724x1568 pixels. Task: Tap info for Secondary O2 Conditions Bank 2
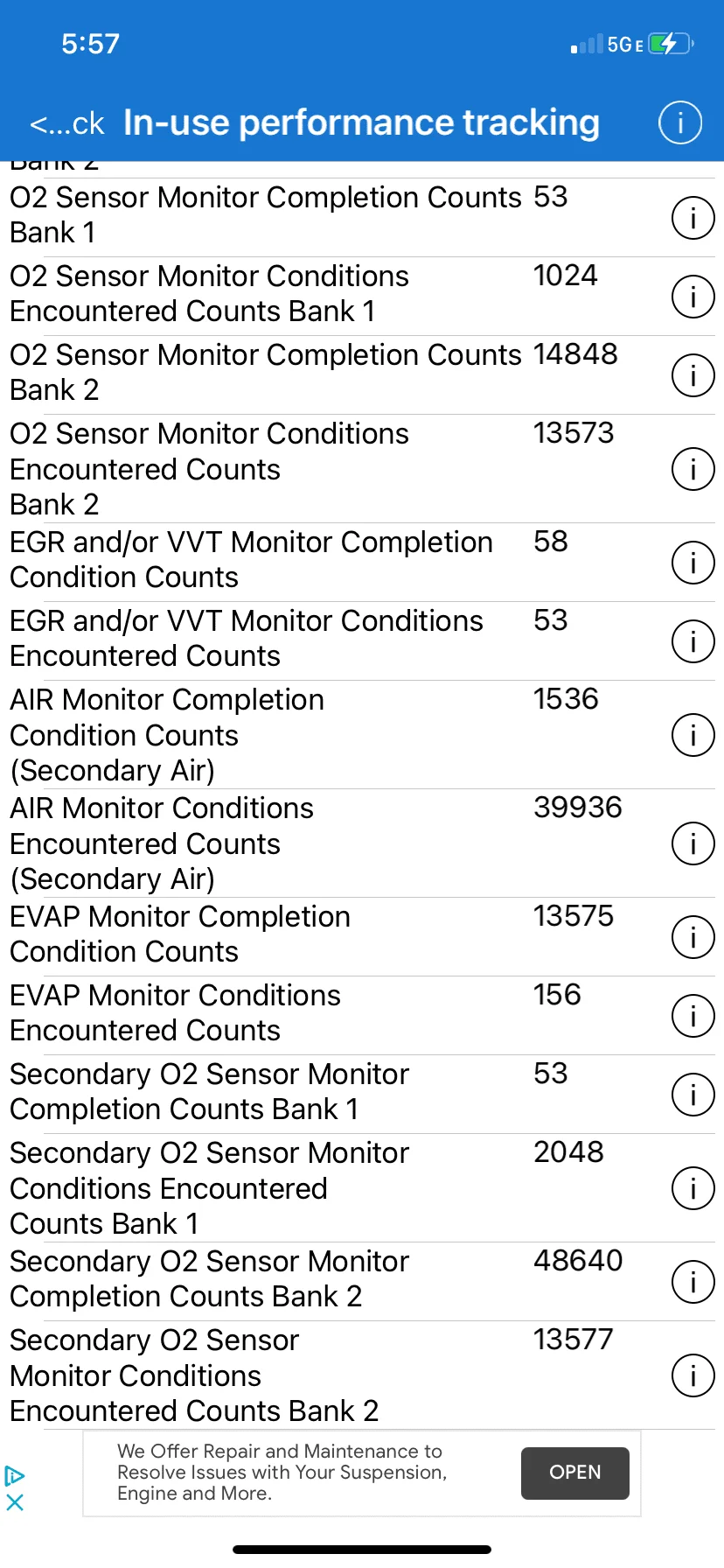693,1375
